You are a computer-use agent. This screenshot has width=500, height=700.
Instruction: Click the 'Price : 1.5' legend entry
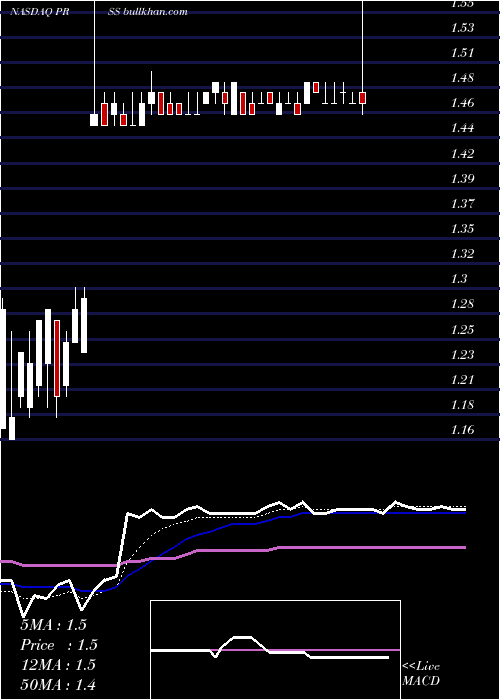(59, 645)
